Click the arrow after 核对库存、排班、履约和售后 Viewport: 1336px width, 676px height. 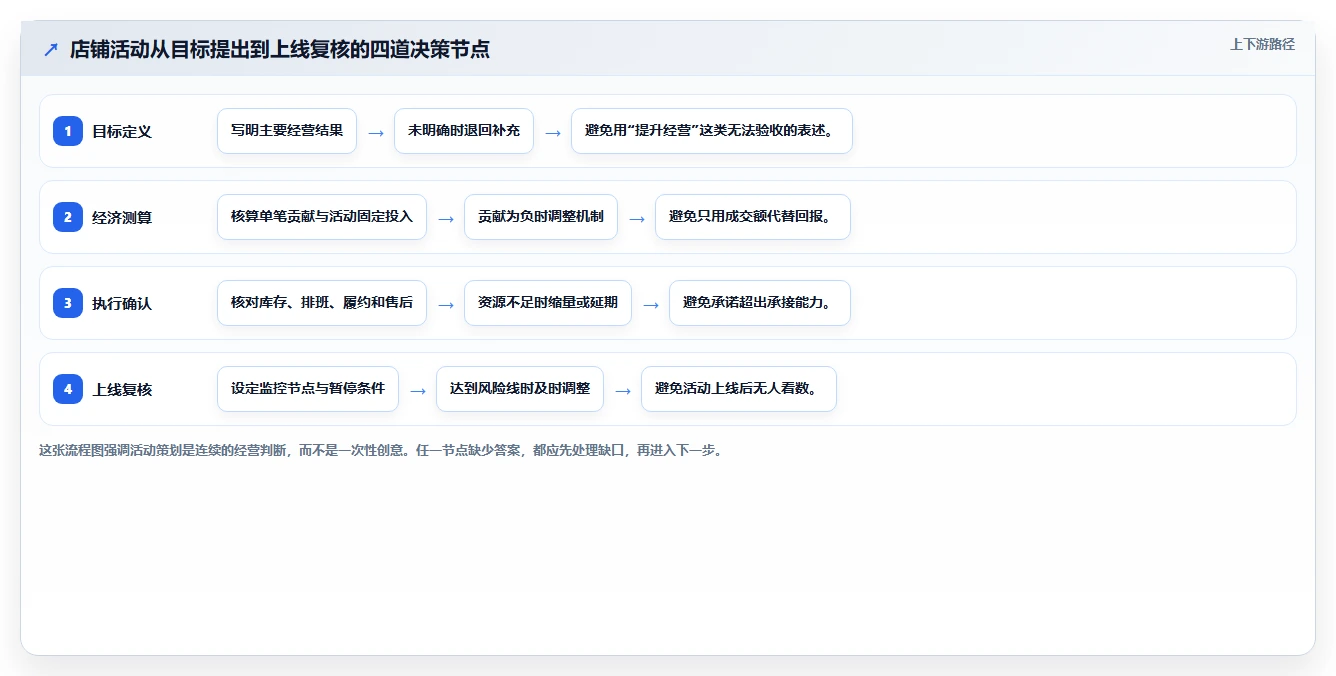point(446,304)
